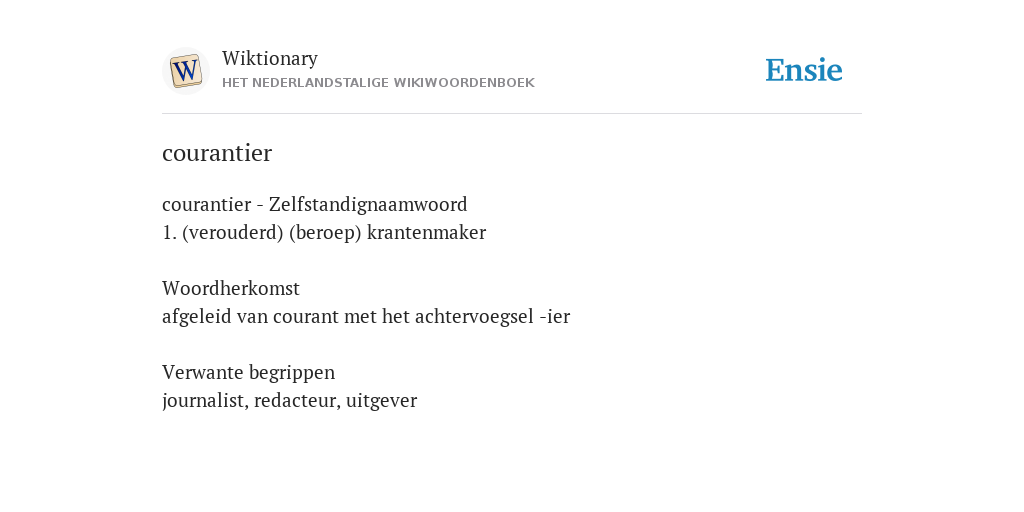Image resolution: width=1024 pixels, height=512 pixels.
Task: Select the '(beroep)' label
Action: coord(325,232)
